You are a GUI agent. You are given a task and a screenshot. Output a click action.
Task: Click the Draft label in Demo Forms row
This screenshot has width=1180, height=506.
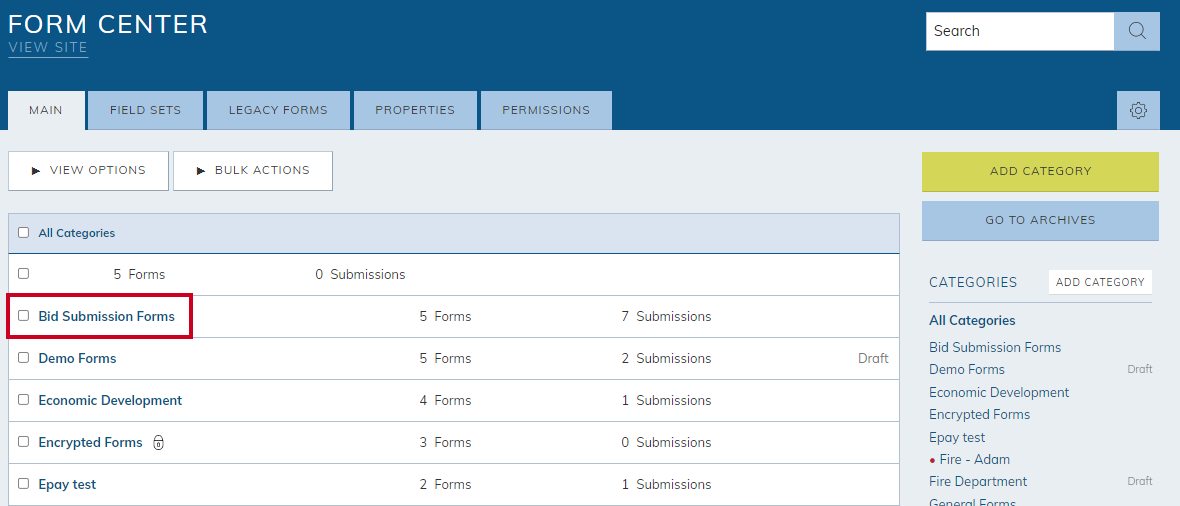[873, 358]
